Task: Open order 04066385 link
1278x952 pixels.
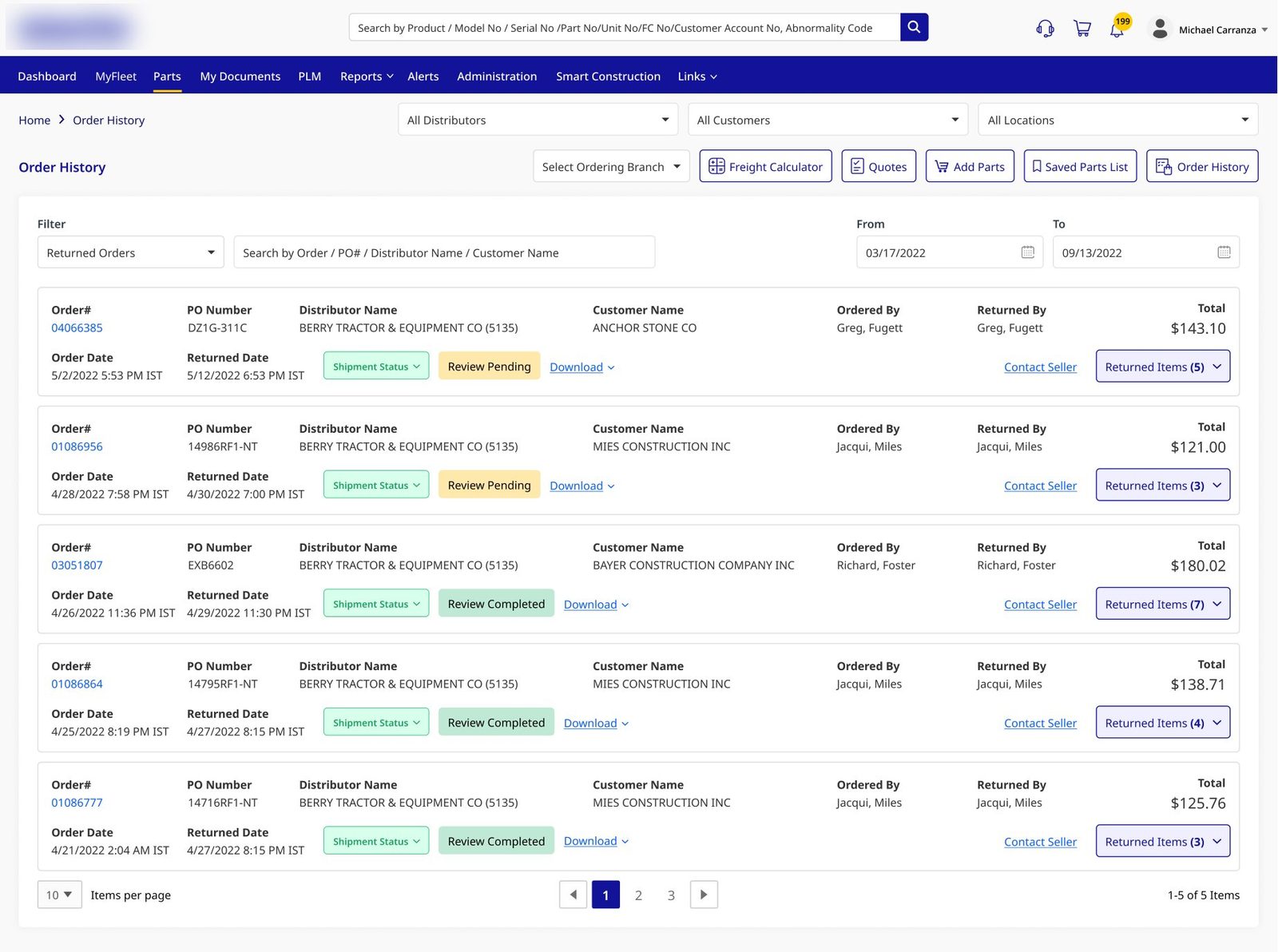Action: point(77,327)
